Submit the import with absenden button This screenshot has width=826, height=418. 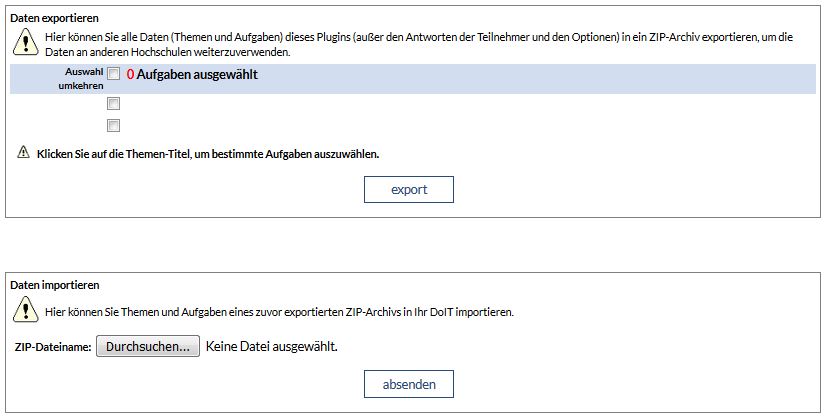pos(408,384)
